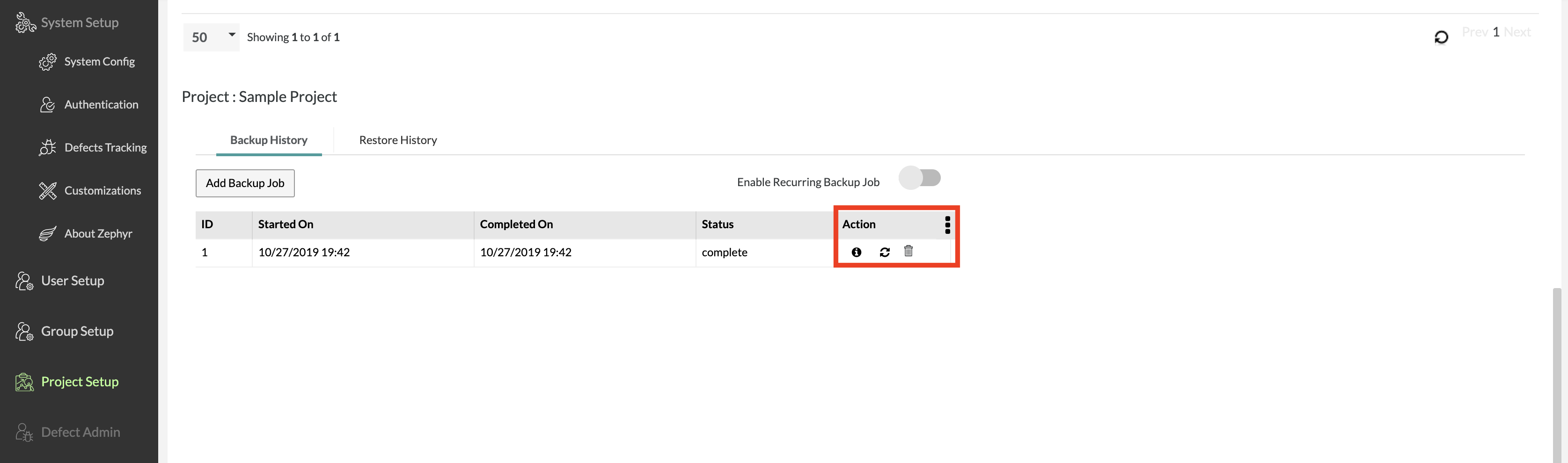Expand the Group Setup section
This screenshot has height=463, width=1568.
[77, 332]
